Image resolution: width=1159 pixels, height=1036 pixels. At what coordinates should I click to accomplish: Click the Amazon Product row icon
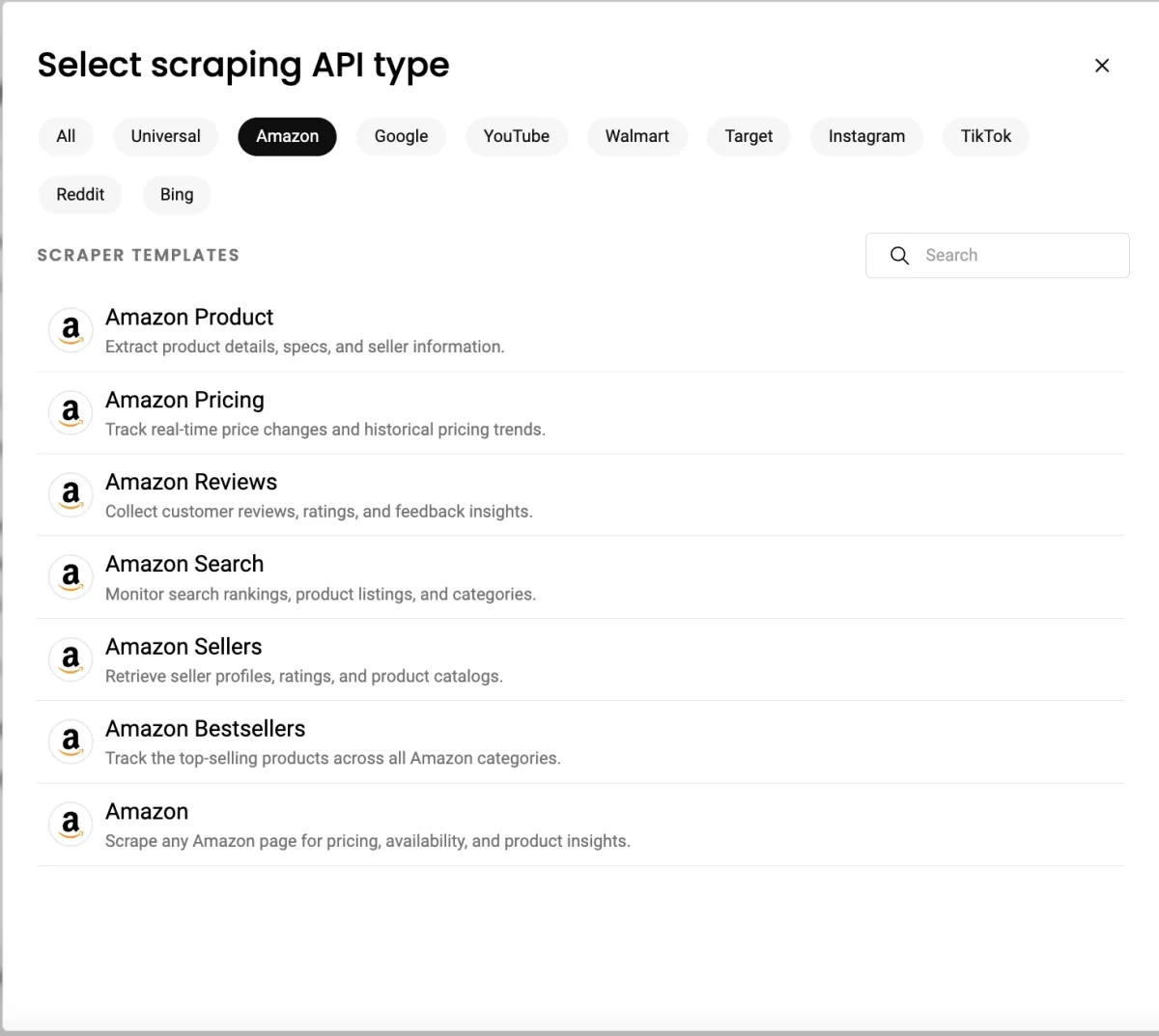[x=71, y=330]
